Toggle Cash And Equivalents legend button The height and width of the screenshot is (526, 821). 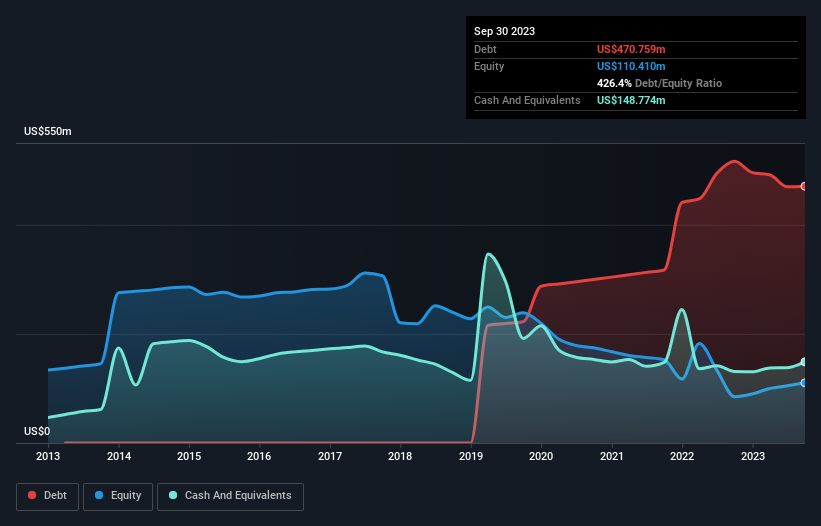pos(230,496)
